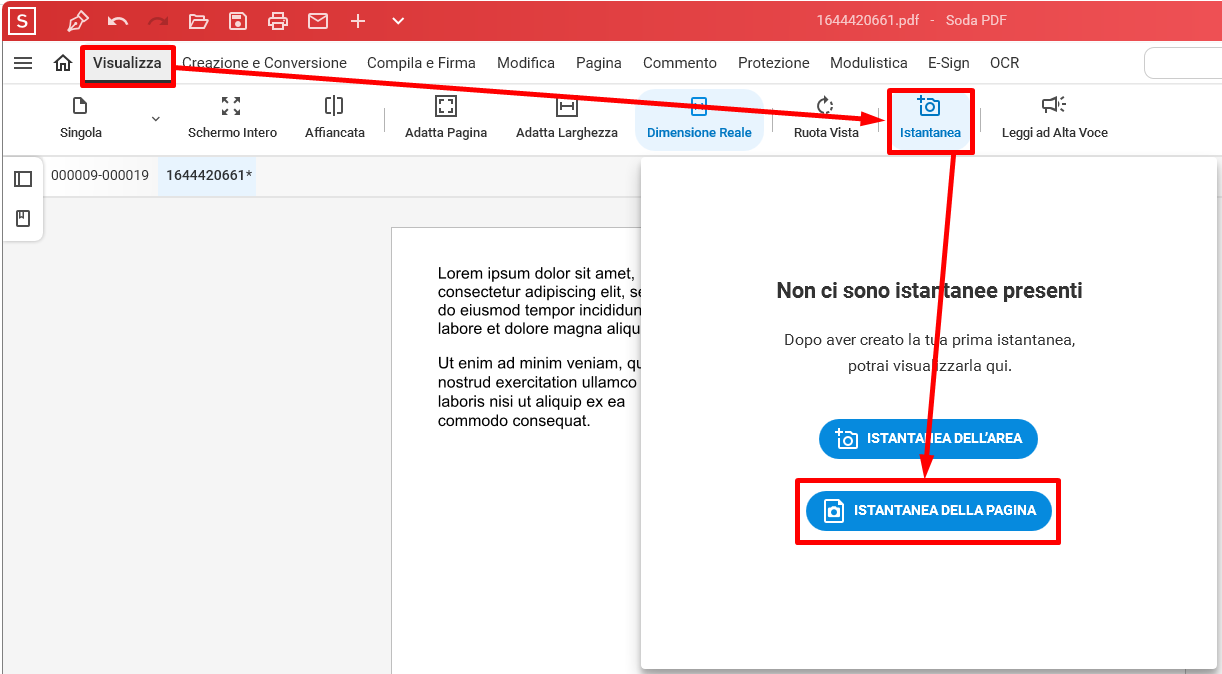Switch to the 000009-000019 document tab

pos(100,176)
